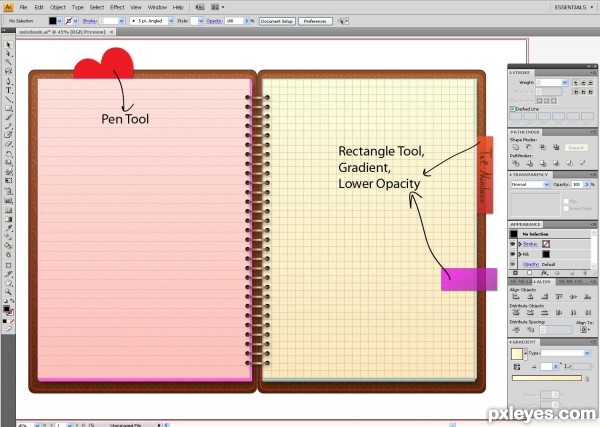
Task: Click the Stroke link in control bar
Action: (x=90, y=21)
